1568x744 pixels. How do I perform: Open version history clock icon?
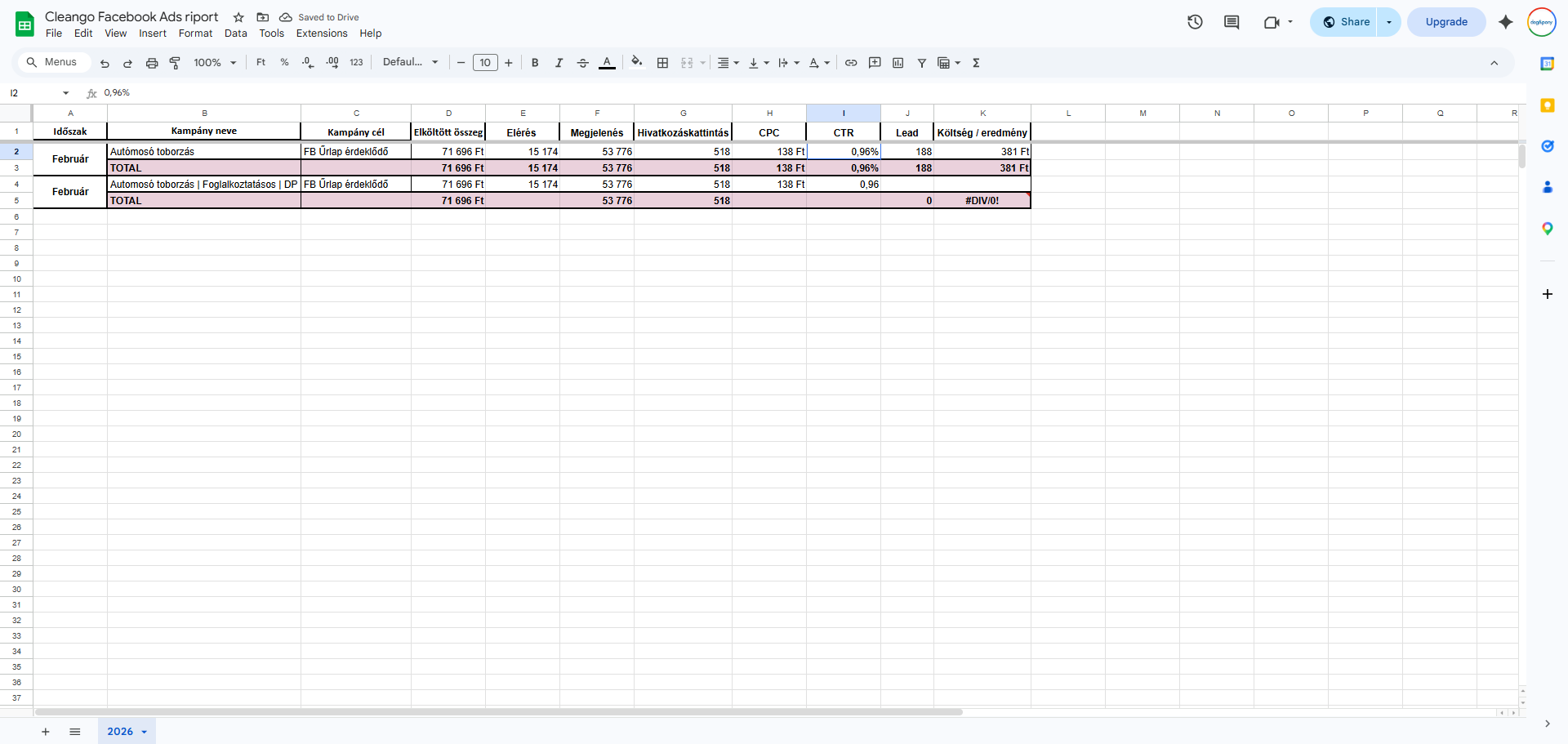[x=1195, y=22]
